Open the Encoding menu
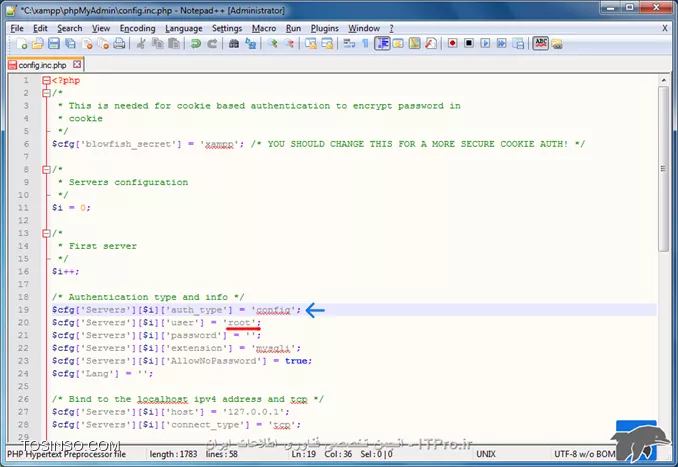 coord(138,29)
